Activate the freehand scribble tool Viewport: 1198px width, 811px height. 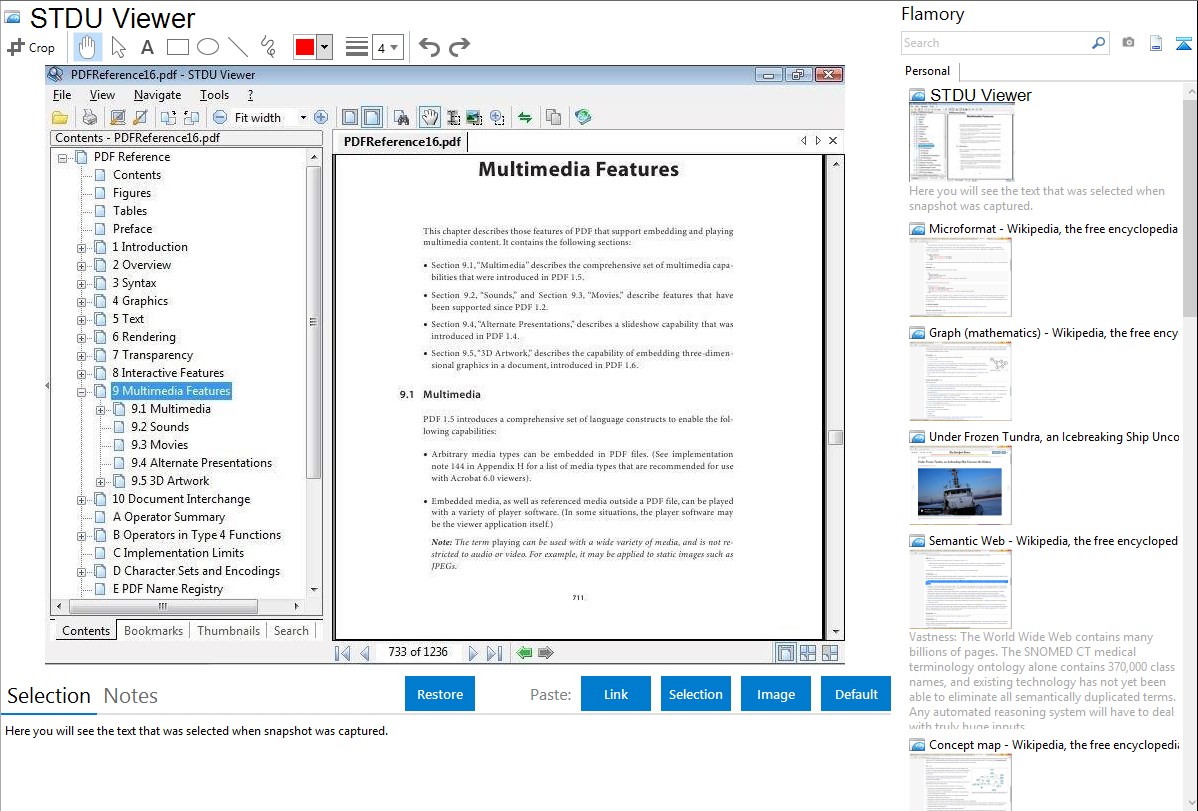point(267,47)
